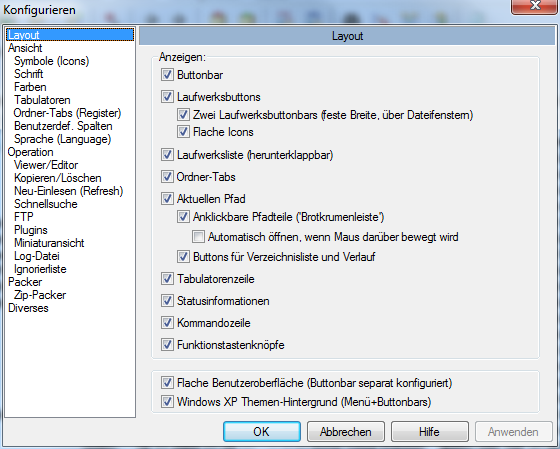Select Kopieren/Löschen in the tree
This screenshot has width=560, height=449.
(x=58, y=178)
